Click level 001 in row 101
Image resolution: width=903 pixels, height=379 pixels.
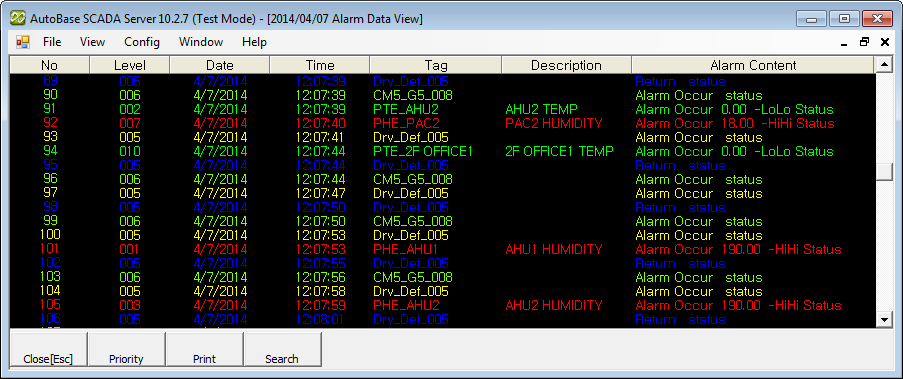pos(130,249)
